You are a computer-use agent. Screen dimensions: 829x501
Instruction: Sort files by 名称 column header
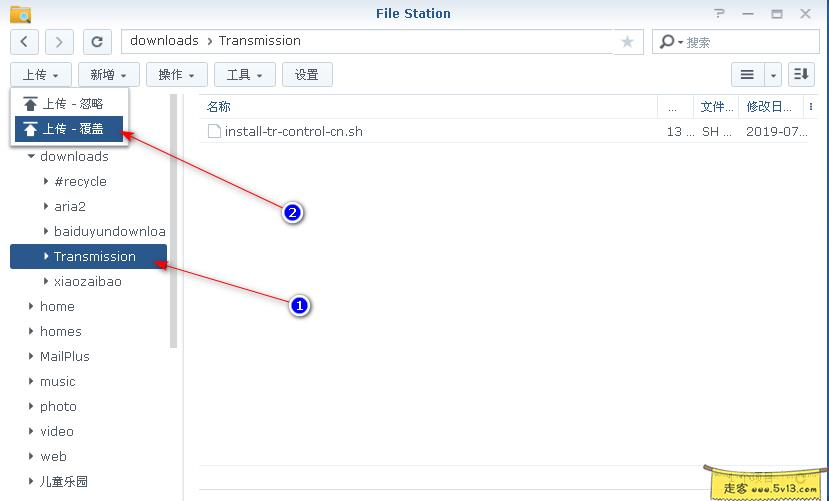[219, 107]
